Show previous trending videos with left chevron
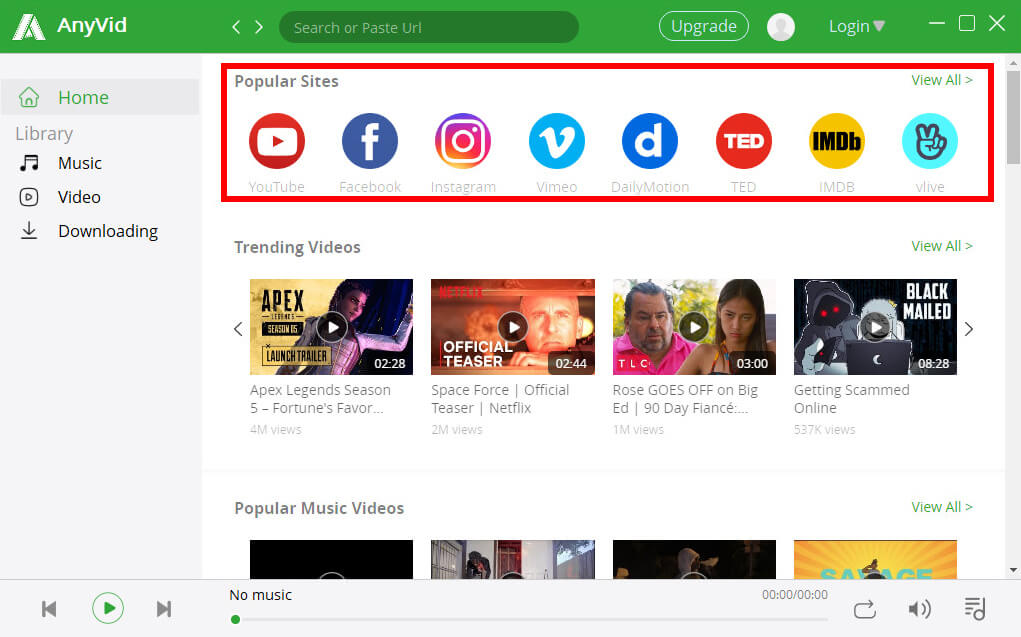 (238, 329)
